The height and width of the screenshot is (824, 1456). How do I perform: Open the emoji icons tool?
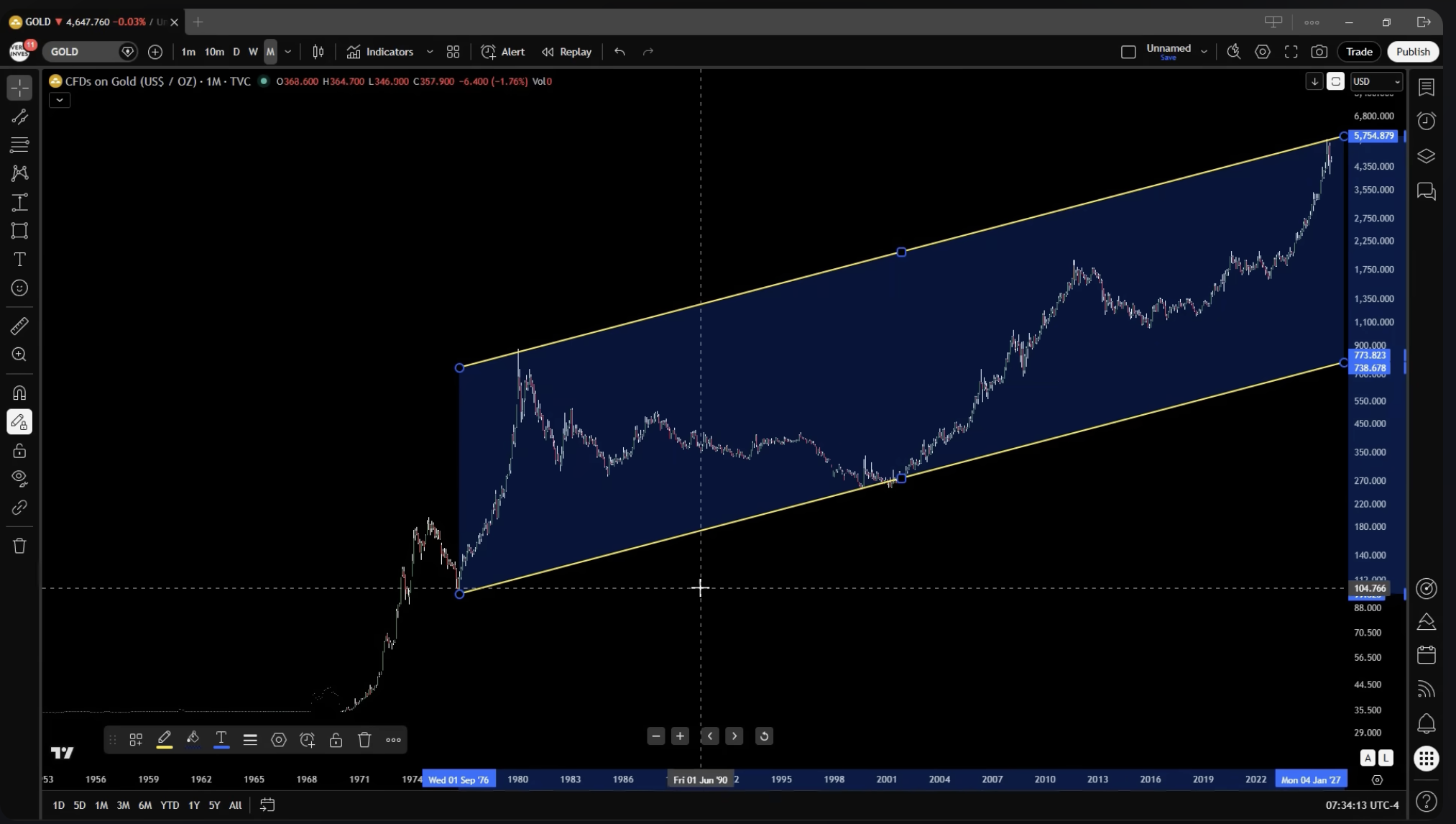[19, 288]
